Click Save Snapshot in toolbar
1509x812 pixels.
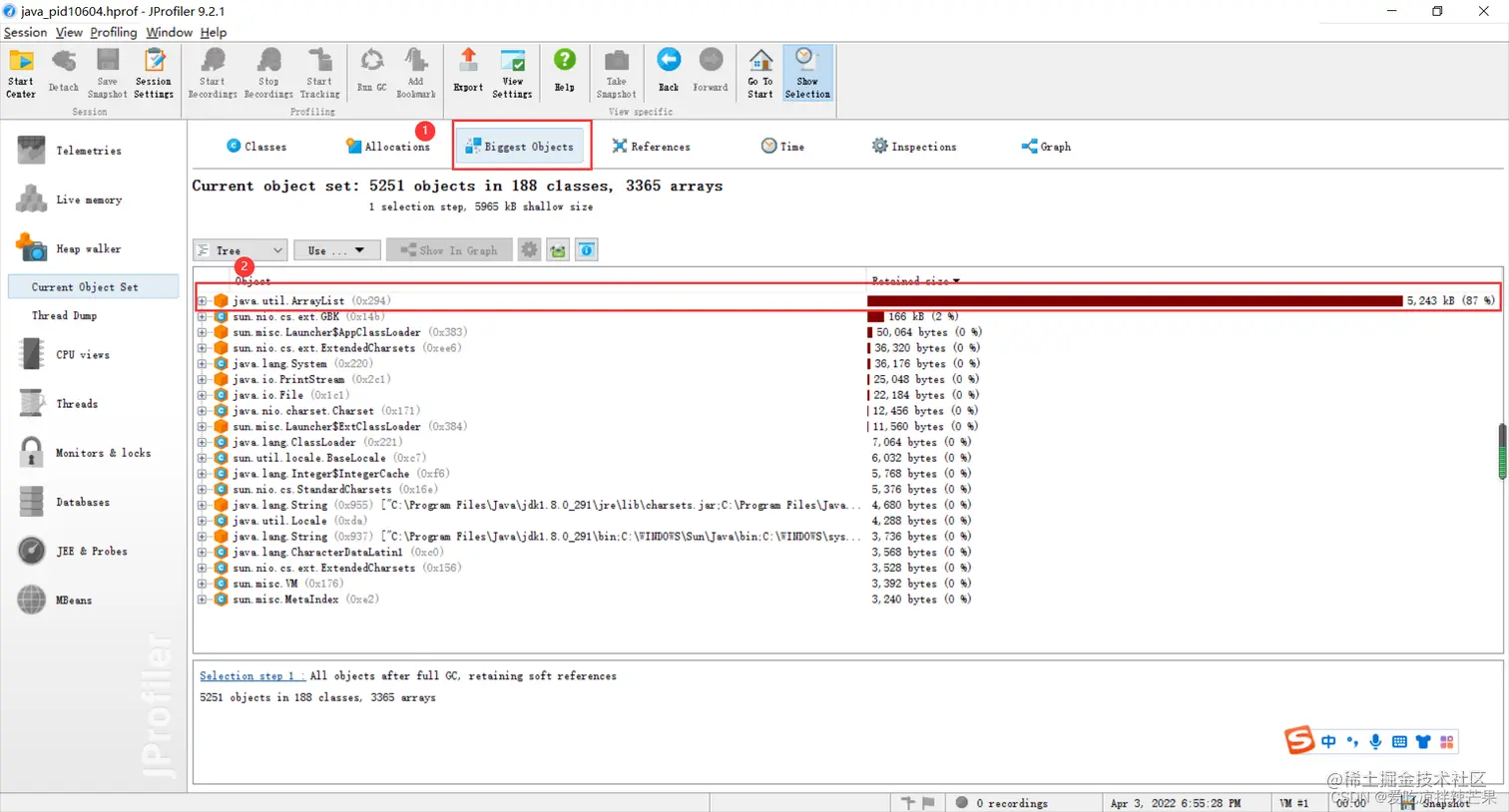108,73
